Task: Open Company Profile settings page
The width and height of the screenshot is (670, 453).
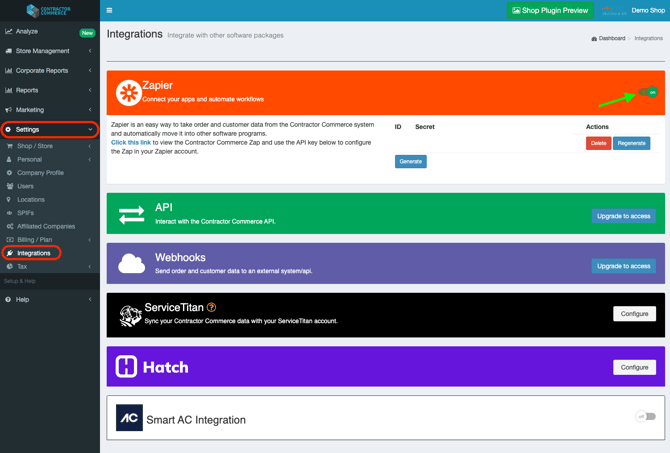Action: [40, 173]
